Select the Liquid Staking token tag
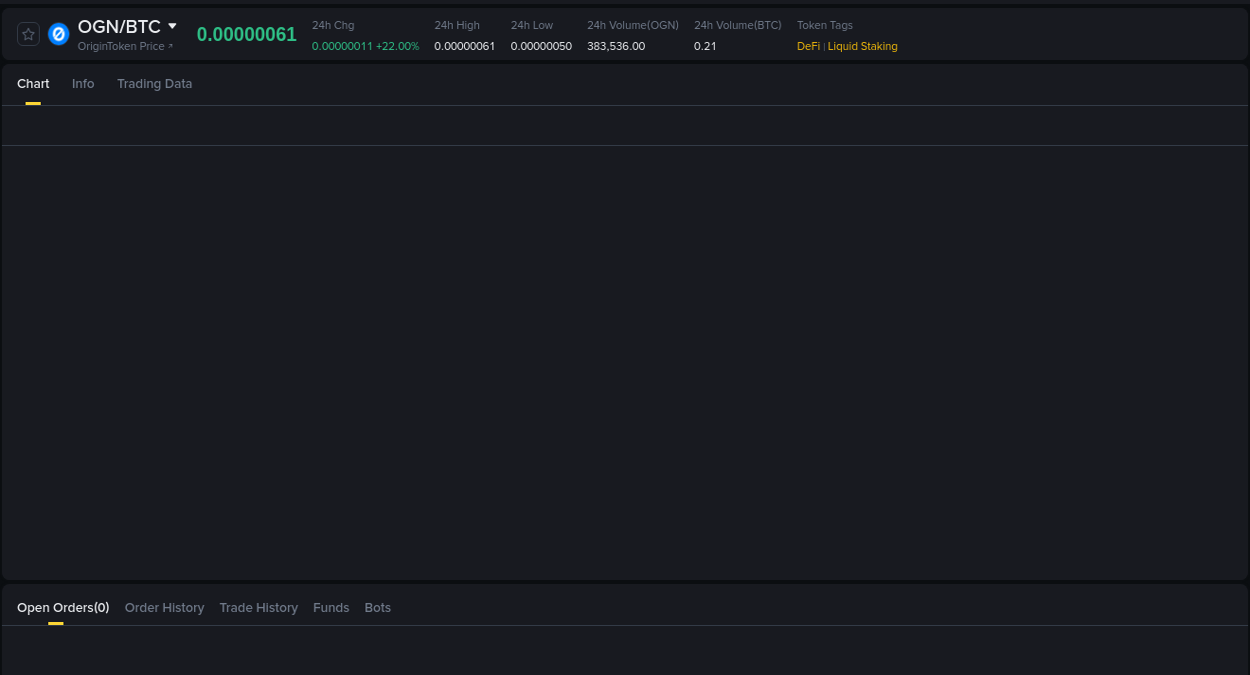This screenshot has height=675, width=1250. click(862, 46)
